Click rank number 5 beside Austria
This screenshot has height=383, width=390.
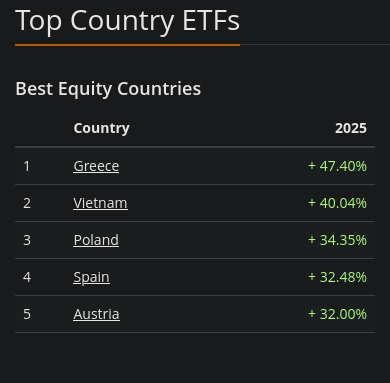coord(27,314)
